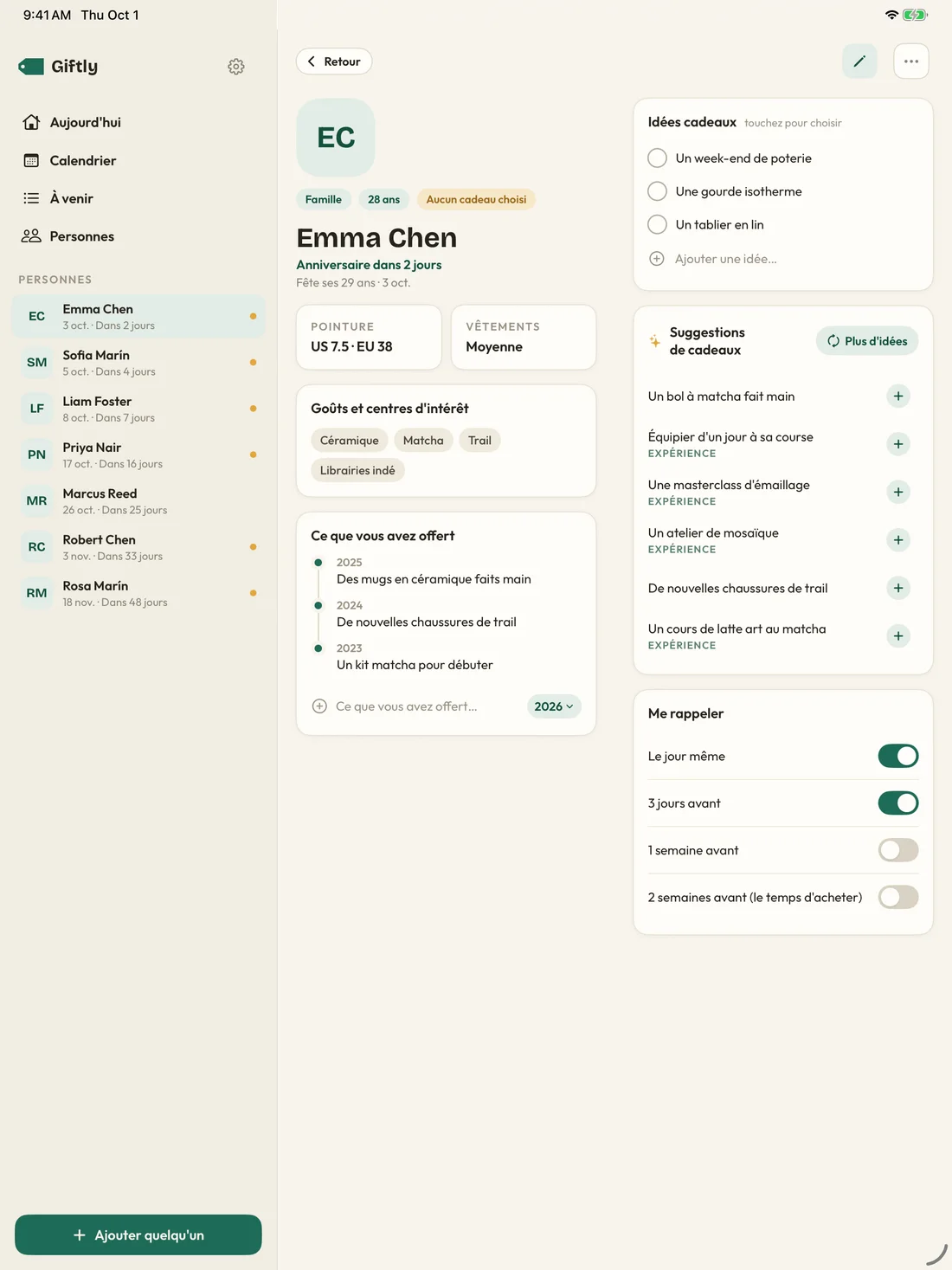The image size is (952, 1270).
Task: Click the SM avatar for Sofia Marín
Action: click(x=36, y=363)
